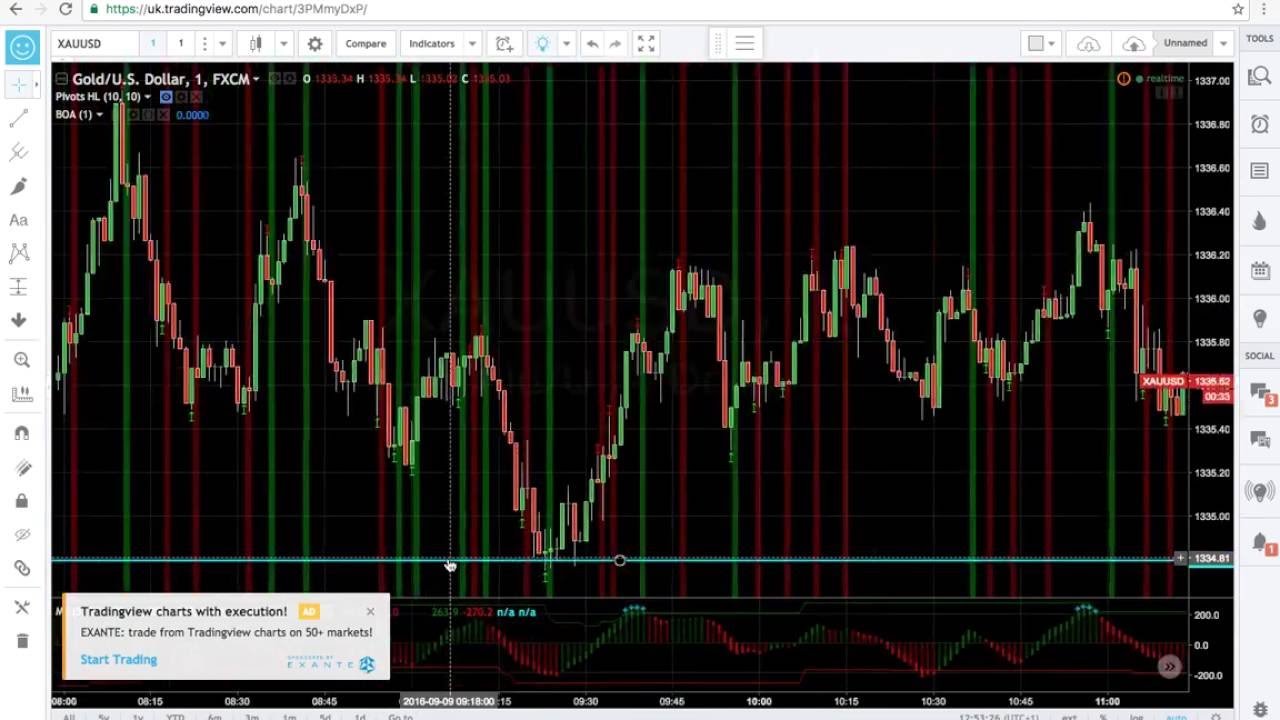This screenshot has width=1280, height=720.
Task: Click the Indicators button
Action: click(x=432, y=44)
